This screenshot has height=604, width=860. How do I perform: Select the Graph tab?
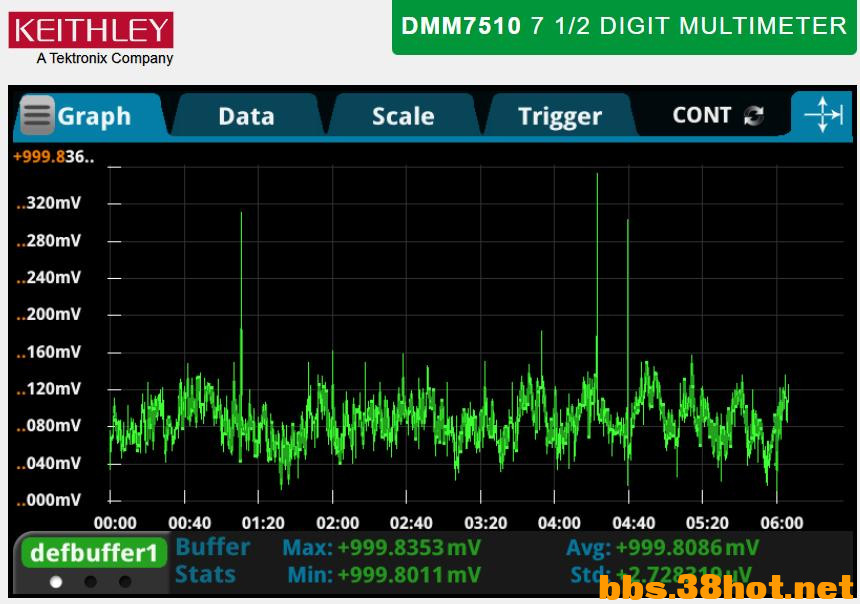[x=94, y=116]
